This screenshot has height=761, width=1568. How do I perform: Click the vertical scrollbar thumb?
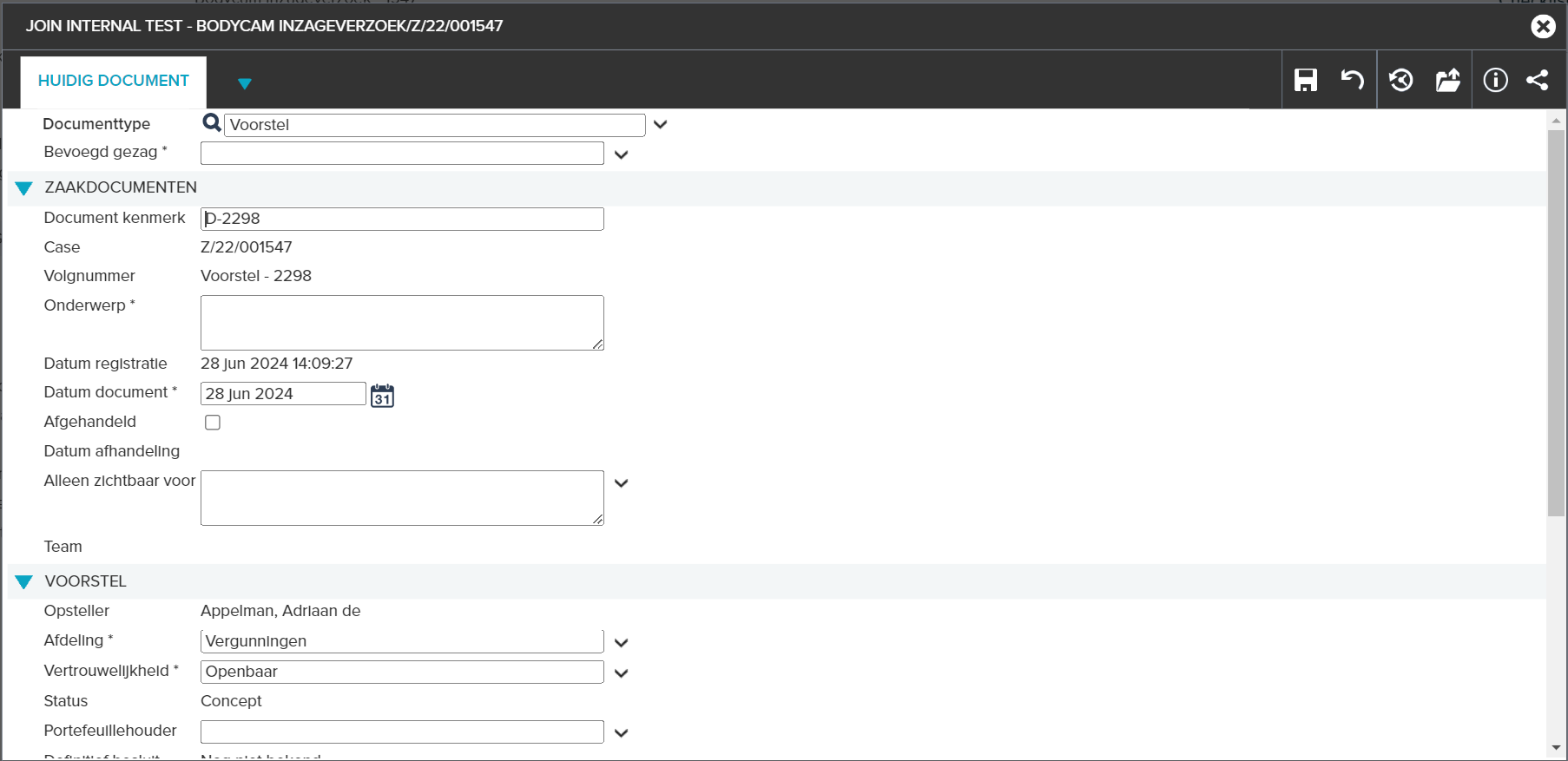pos(1556,323)
